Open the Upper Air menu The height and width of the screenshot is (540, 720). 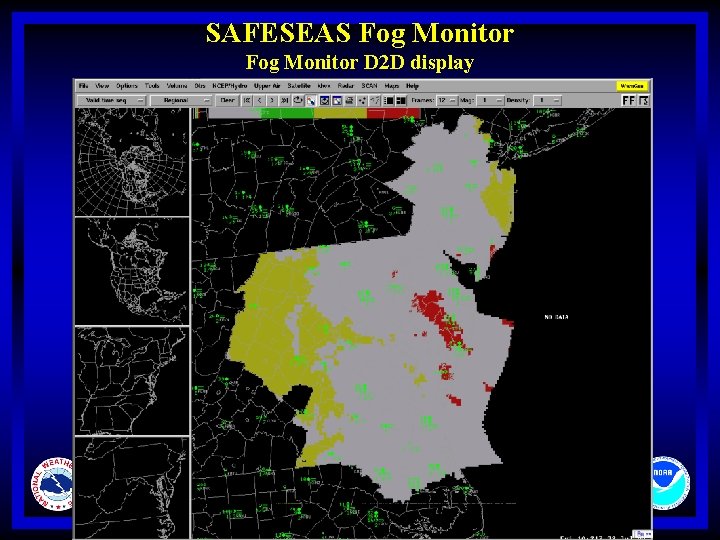pyautogui.click(x=267, y=86)
